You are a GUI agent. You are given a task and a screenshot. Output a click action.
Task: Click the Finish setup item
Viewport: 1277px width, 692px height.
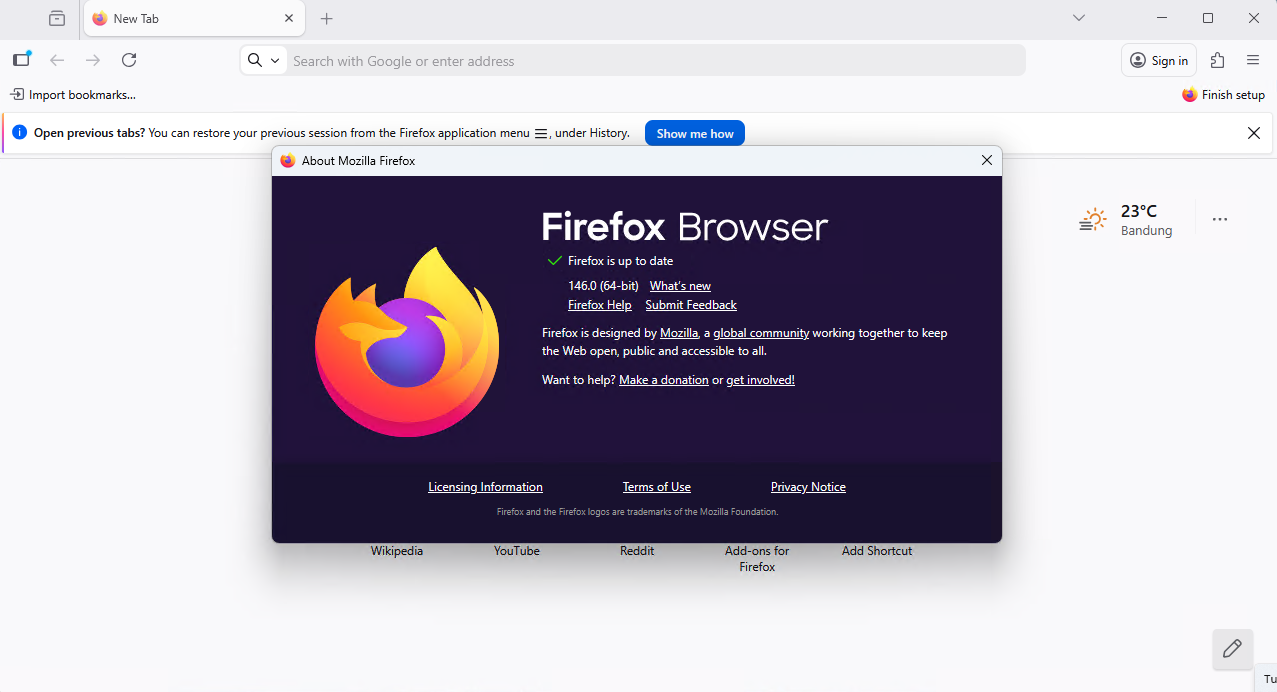(x=1223, y=95)
